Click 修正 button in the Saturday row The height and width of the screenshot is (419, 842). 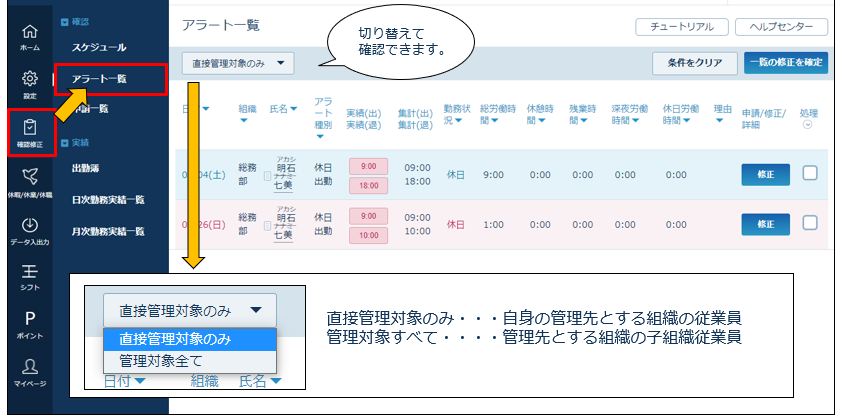click(765, 175)
